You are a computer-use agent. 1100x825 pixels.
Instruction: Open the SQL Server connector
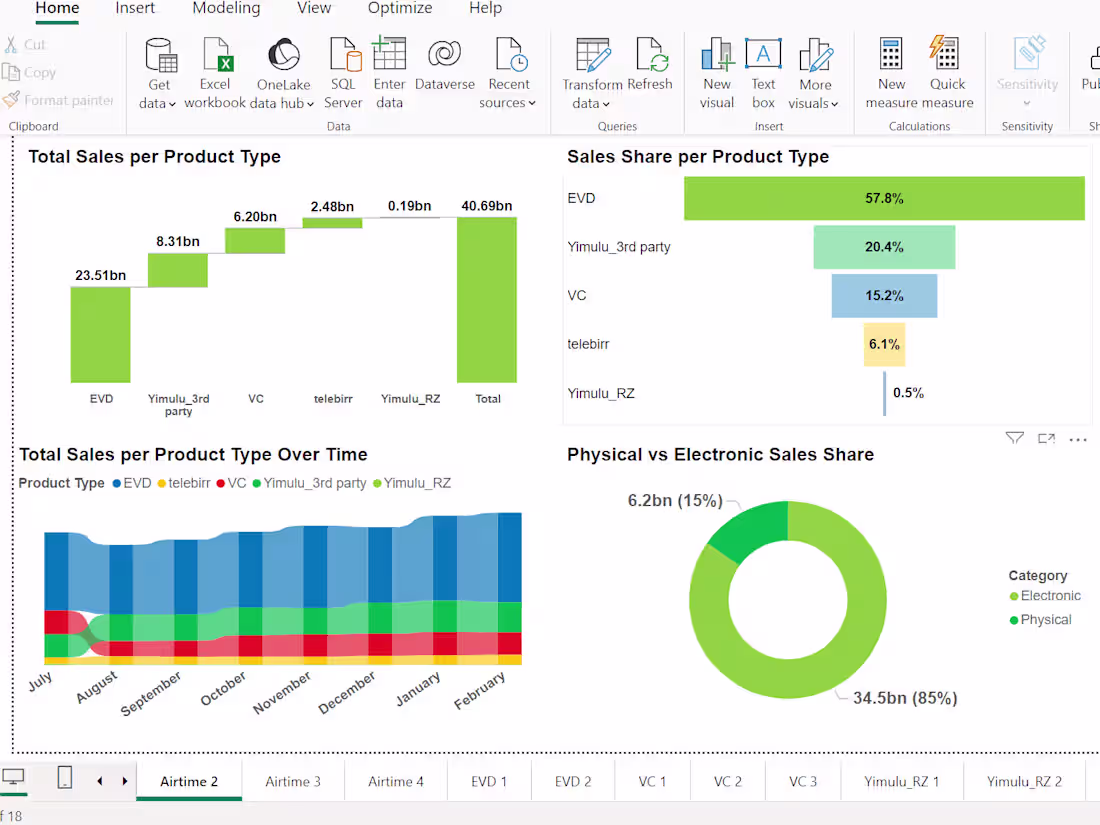tap(343, 55)
